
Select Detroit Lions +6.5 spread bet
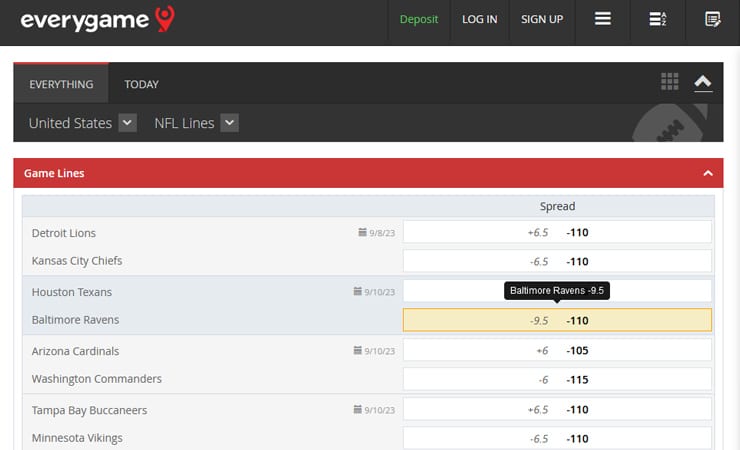(x=557, y=232)
